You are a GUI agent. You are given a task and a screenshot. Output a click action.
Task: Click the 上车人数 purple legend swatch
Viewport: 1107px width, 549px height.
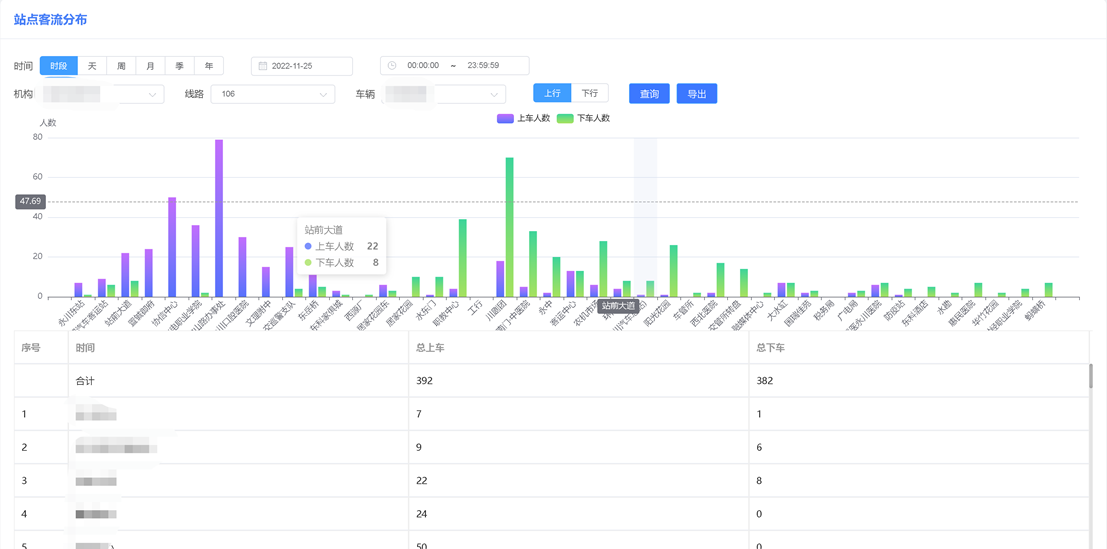(505, 118)
